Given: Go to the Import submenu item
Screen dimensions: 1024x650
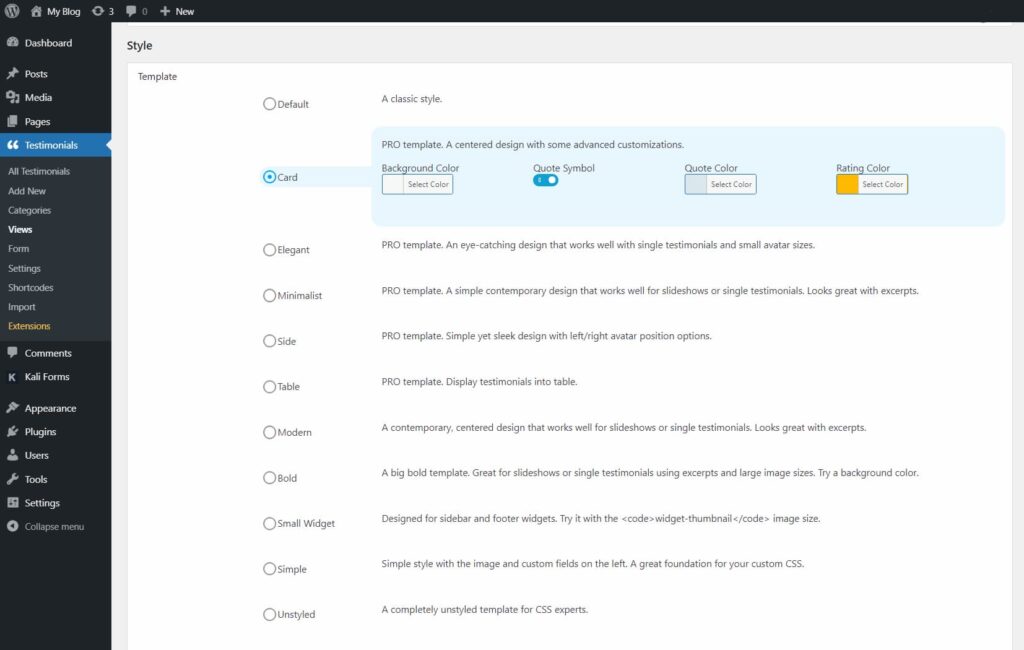Looking at the screenshot, I should [x=22, y=307].
